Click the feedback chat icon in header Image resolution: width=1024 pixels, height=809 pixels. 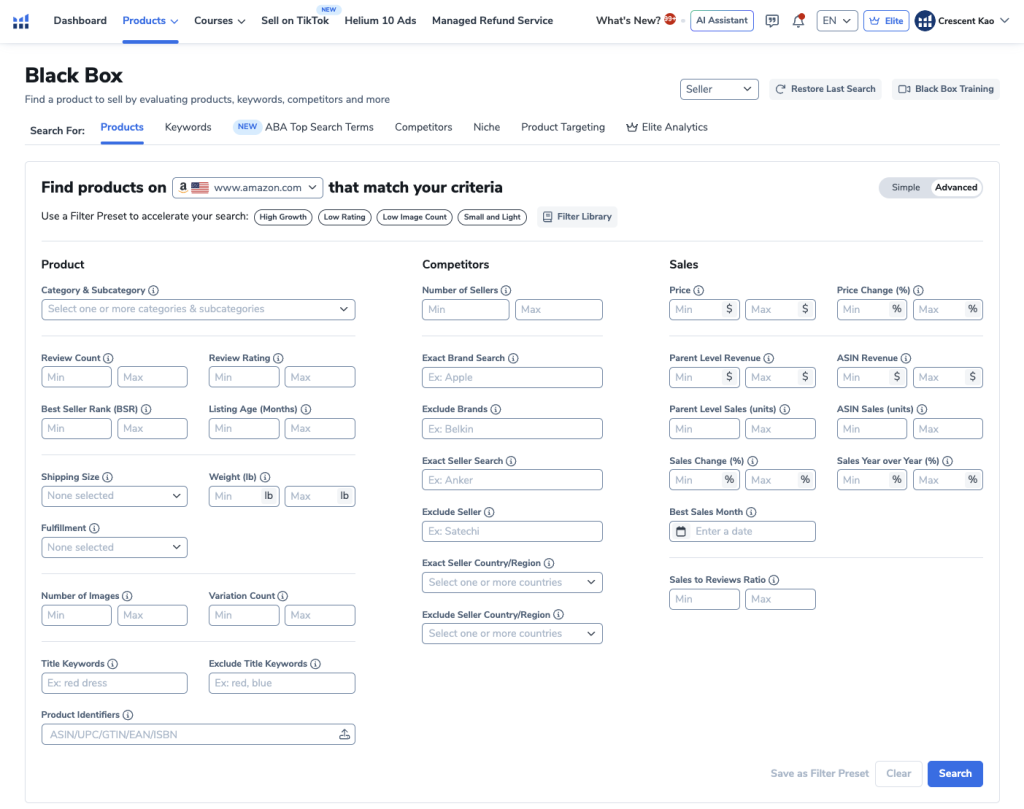click(x=772, y=21)
